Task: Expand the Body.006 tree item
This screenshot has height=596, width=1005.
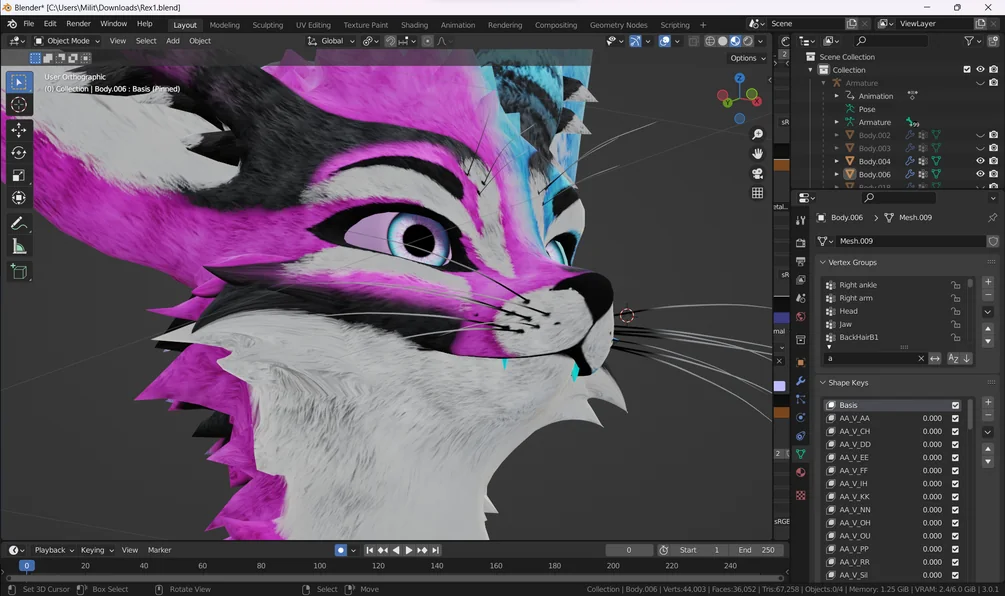Action: point(836,174)
